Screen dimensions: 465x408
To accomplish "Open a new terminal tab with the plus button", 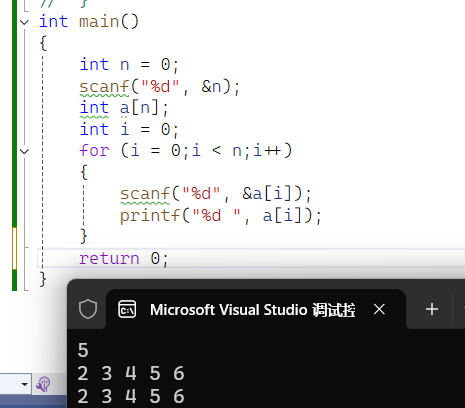I will tap(432, 309).
